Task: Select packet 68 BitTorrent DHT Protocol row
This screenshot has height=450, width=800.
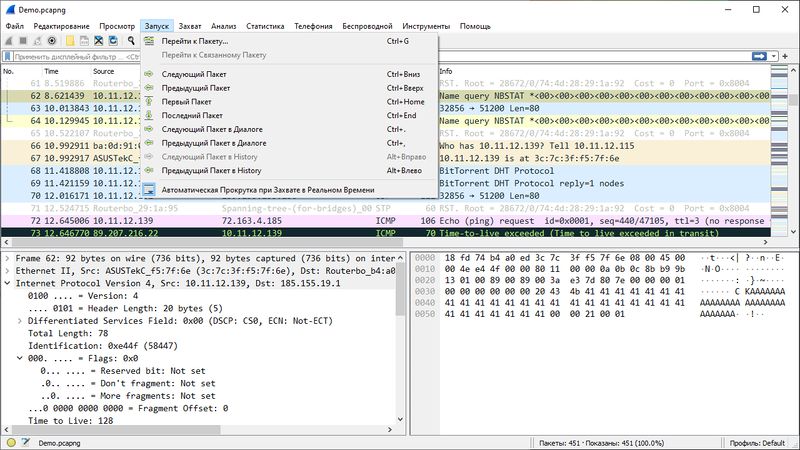Action: 385,171
